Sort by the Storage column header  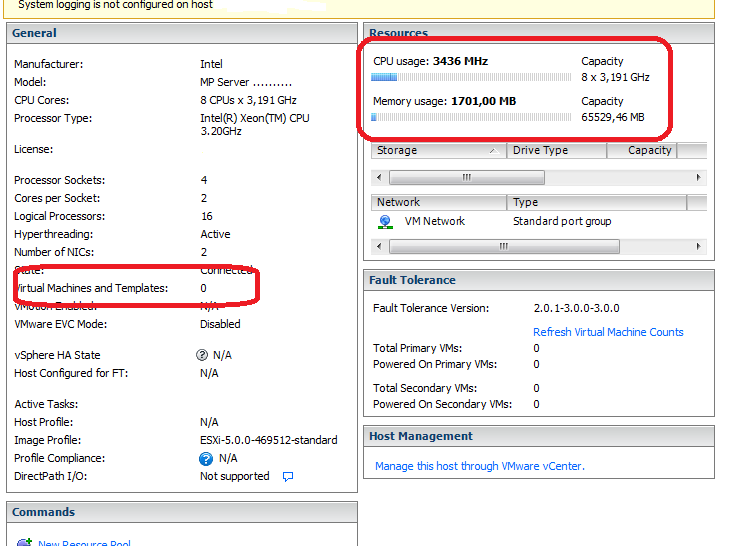[x=438, y=151]
